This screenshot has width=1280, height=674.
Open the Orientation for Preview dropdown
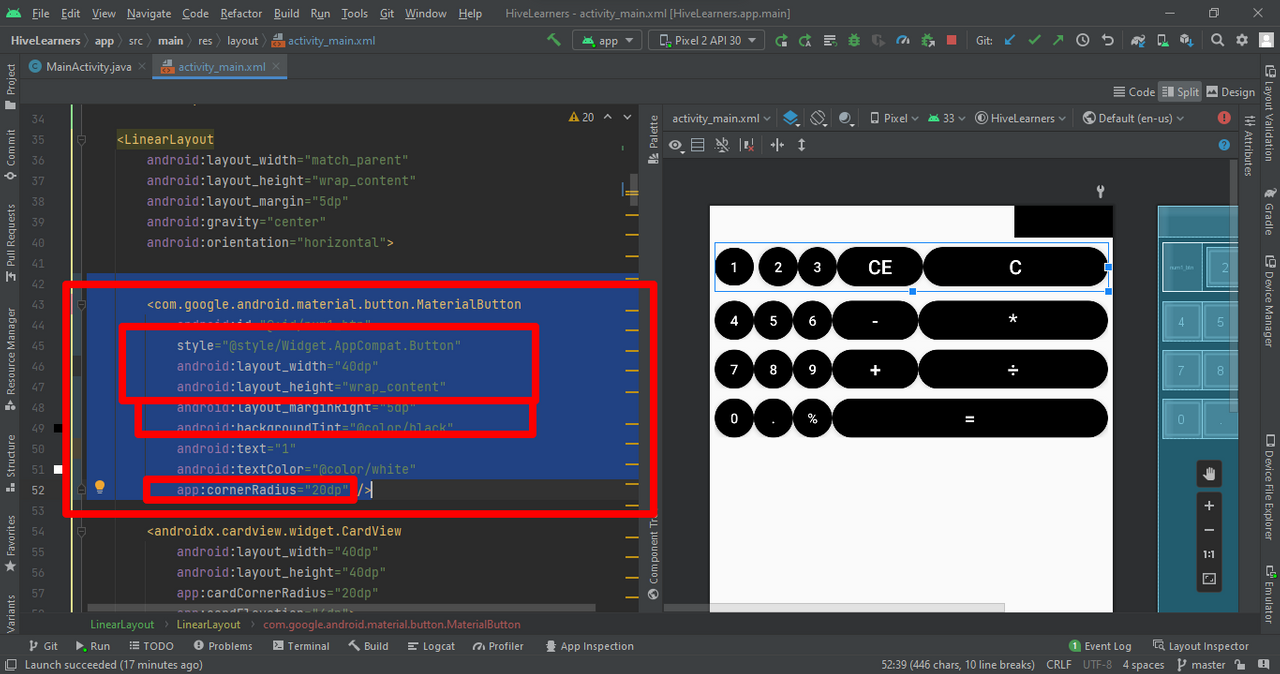[x=818, y=118]
